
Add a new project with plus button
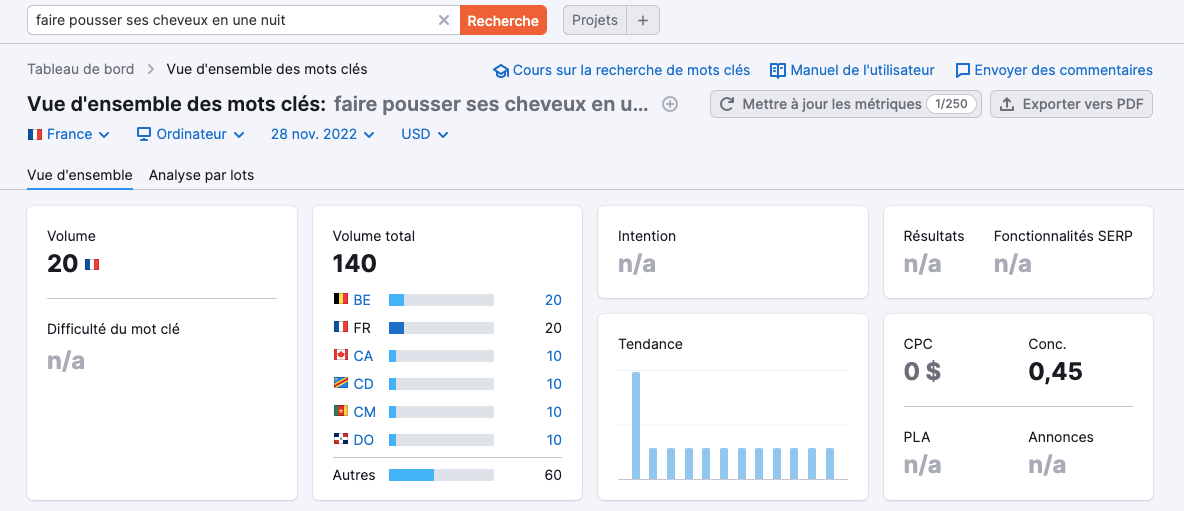click(643, 20)
